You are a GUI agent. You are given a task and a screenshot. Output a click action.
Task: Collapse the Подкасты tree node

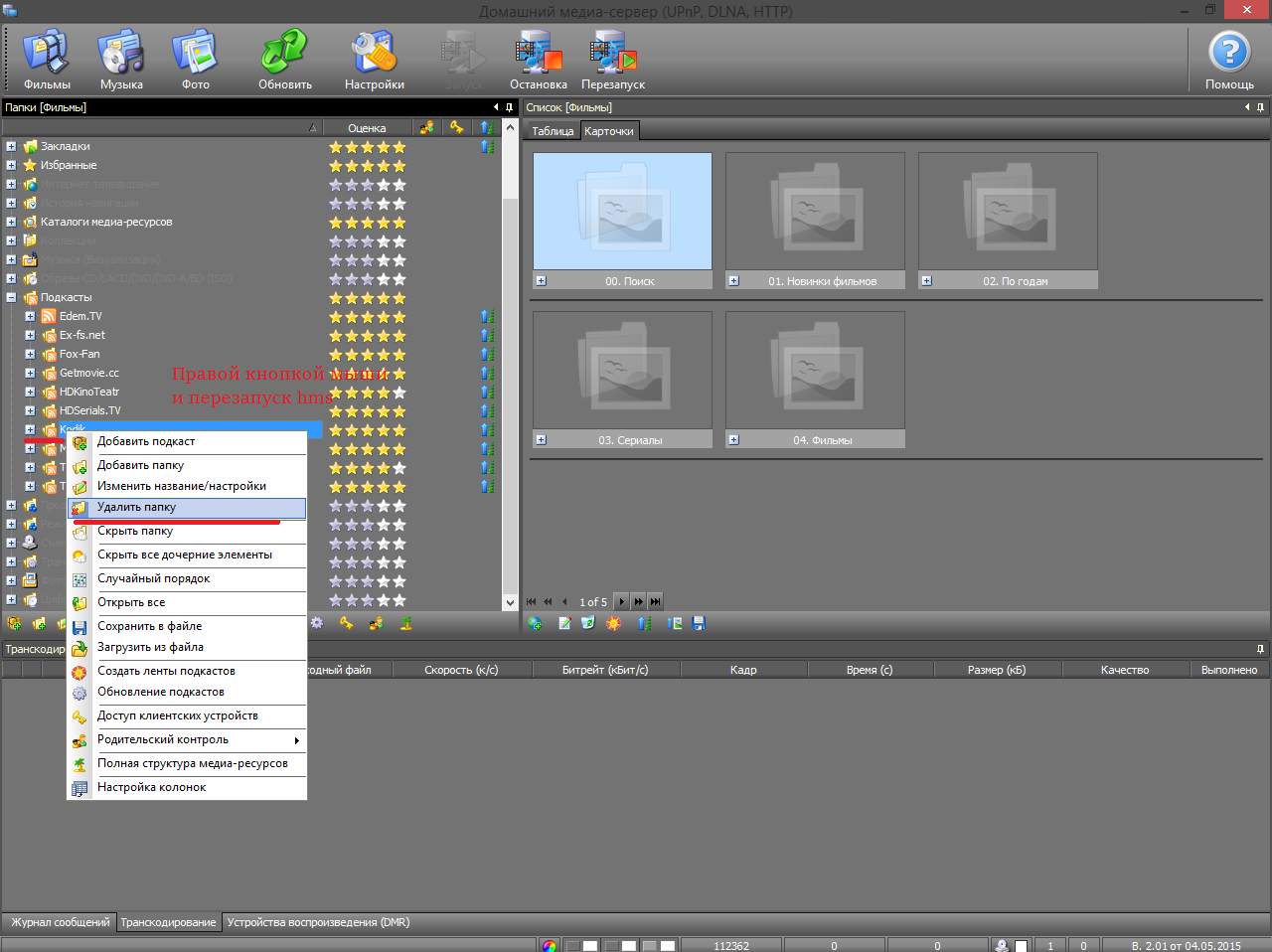[x=11, y=297]
